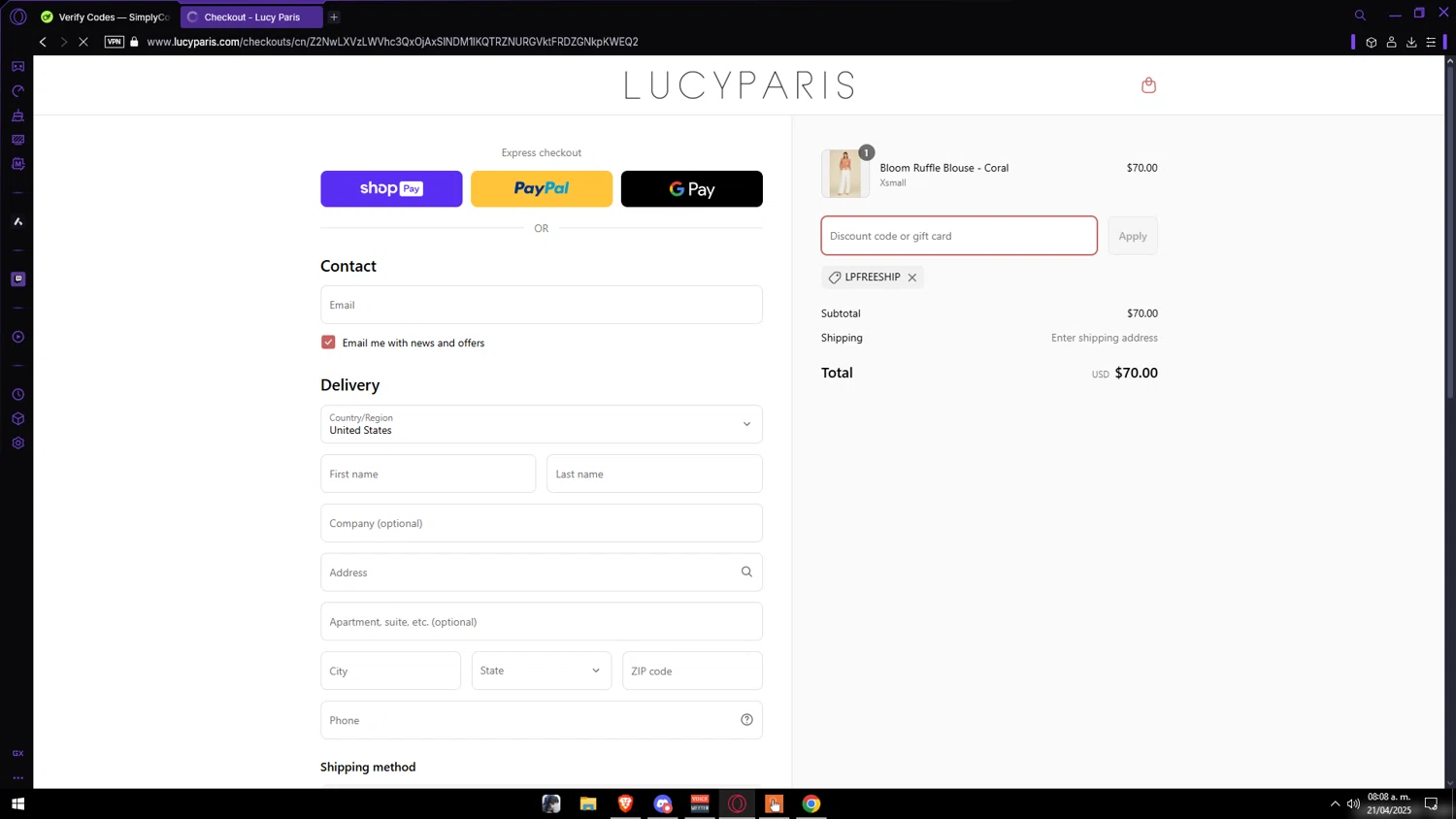Show hidden system tray icons
This screenshot has width=1456, height=819.
(x=1335, y=803)
